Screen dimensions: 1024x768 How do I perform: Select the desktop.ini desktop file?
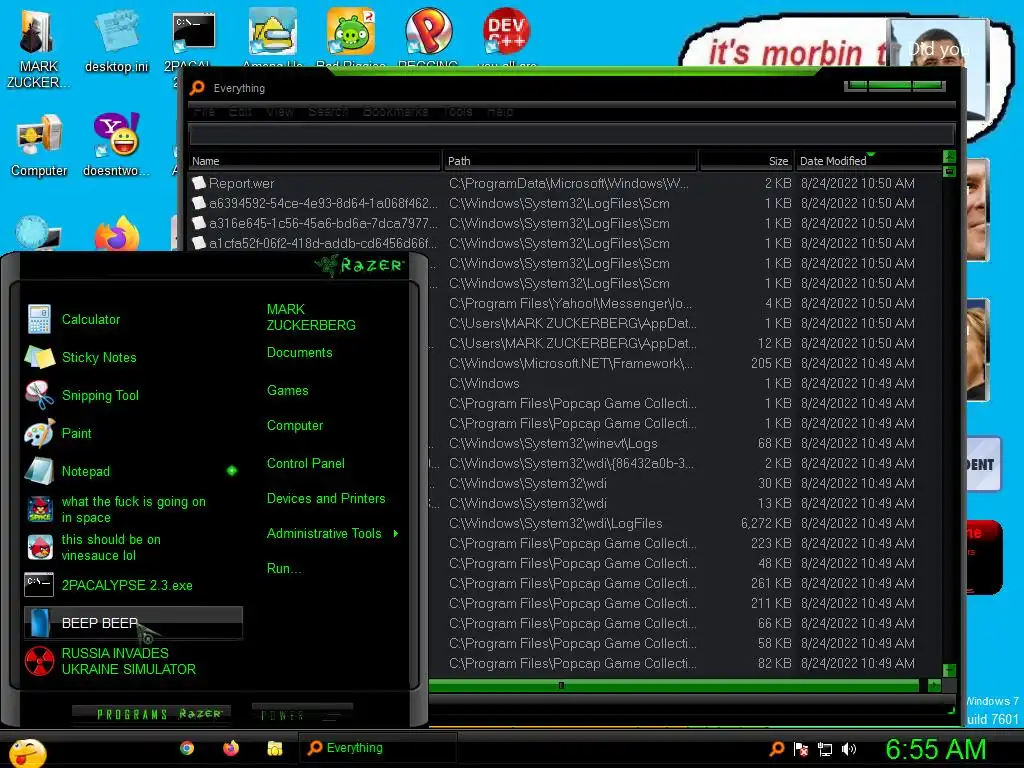[x=116, y=42]
